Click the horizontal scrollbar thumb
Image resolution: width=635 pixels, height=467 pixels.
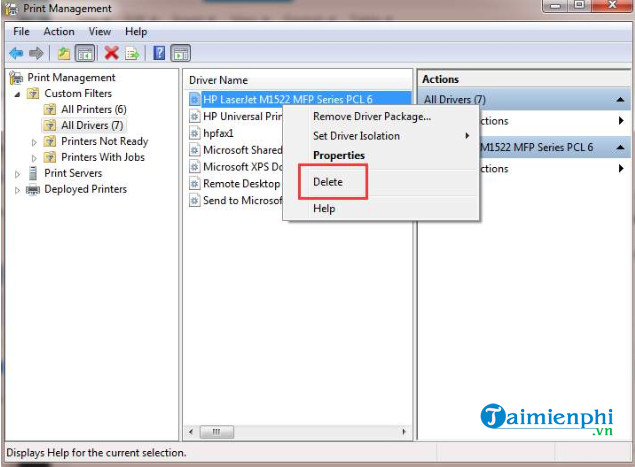(217, 432)
